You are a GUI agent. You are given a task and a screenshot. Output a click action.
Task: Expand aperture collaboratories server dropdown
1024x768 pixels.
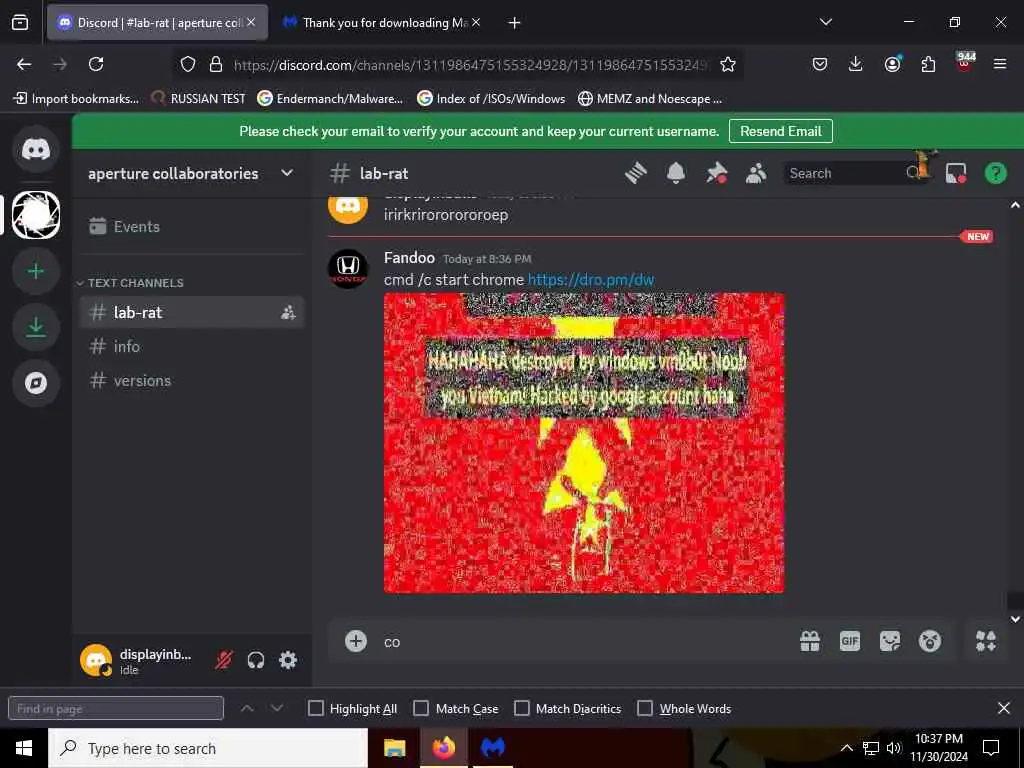pos(287,173)
